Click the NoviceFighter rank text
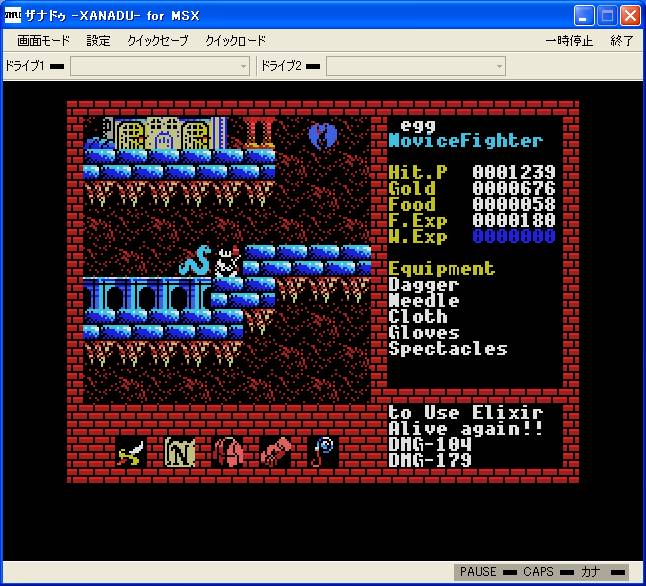Screen dimensions: 646x586 (466, 141)
